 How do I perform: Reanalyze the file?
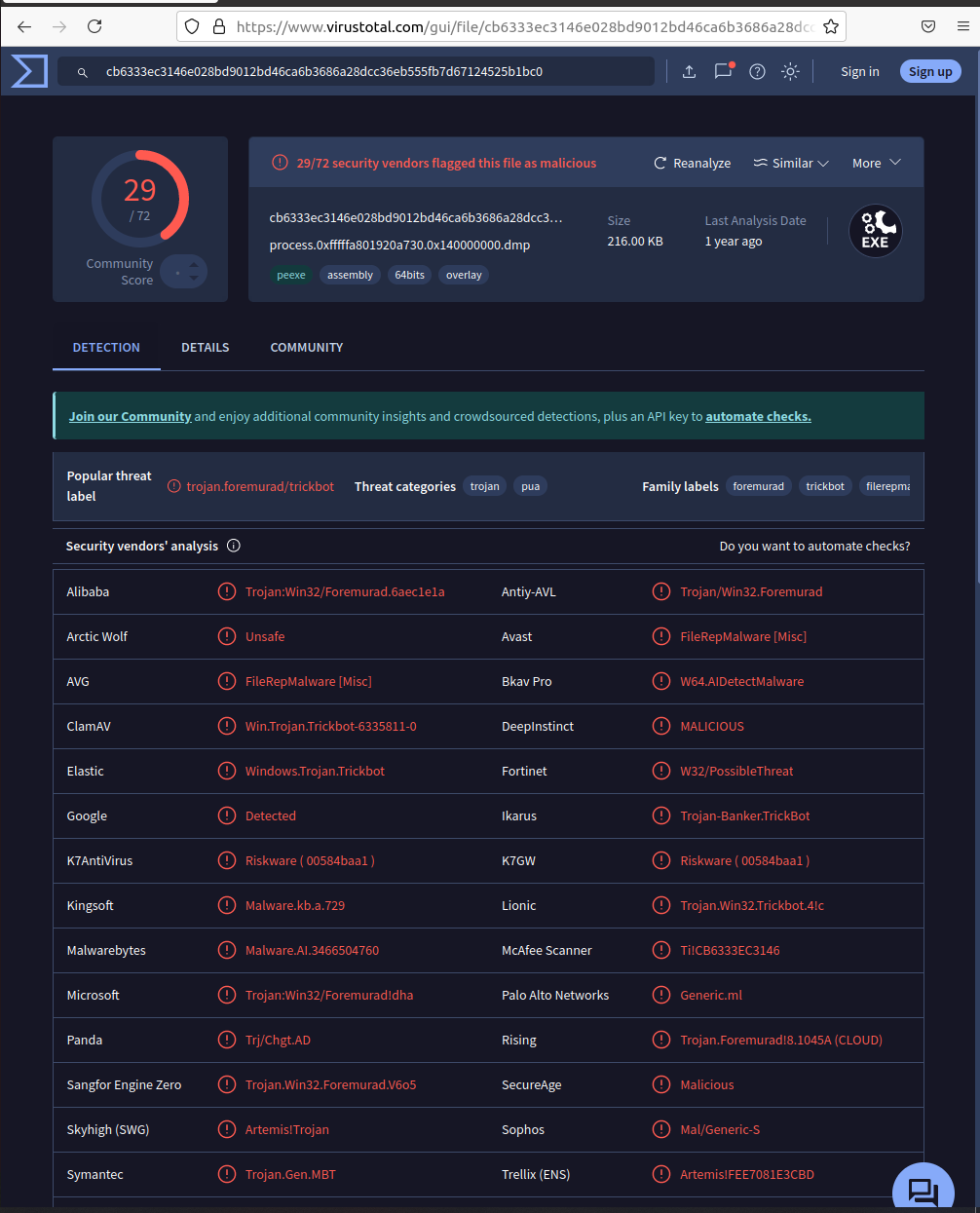(x=692, y=163)
